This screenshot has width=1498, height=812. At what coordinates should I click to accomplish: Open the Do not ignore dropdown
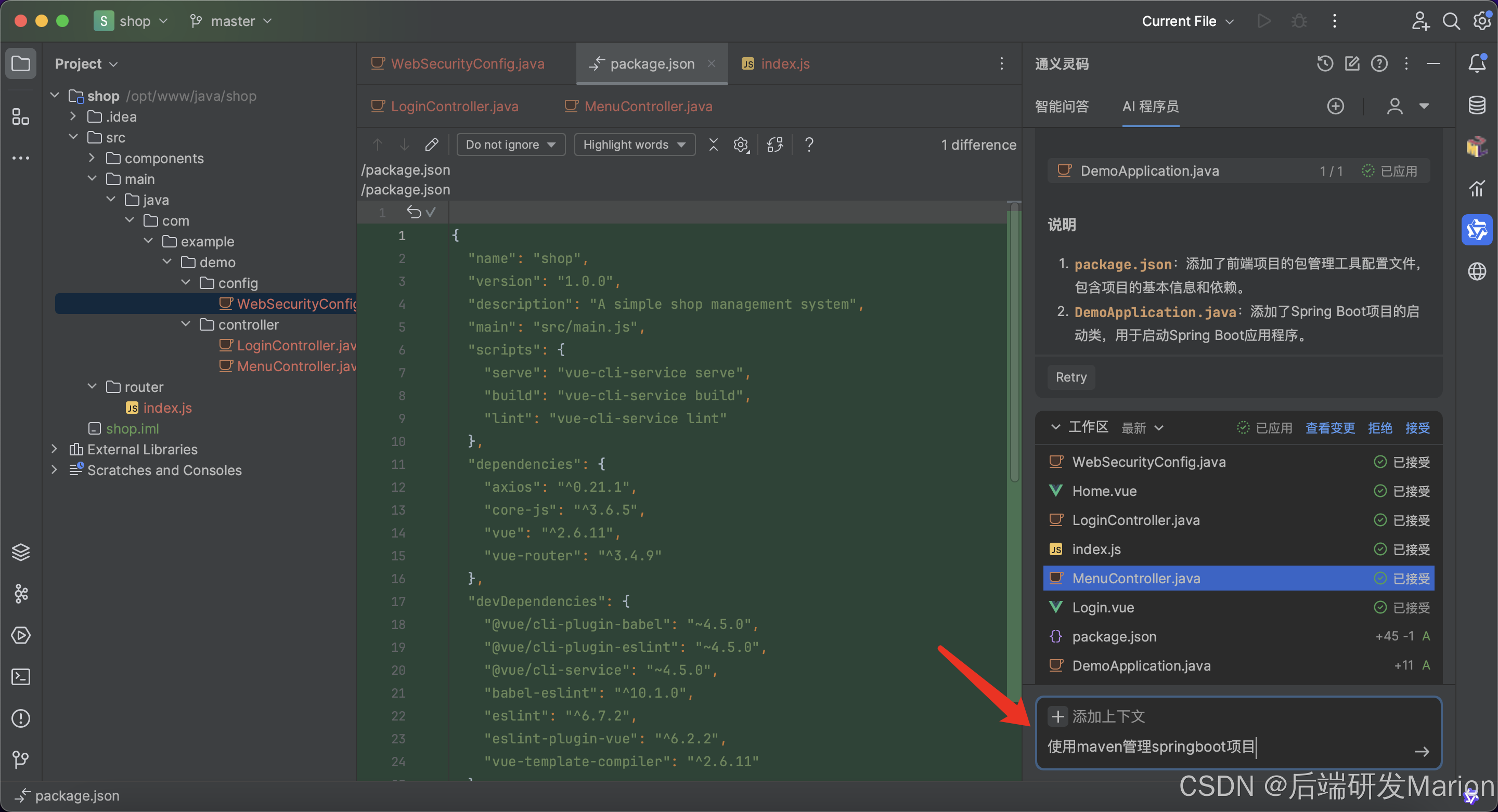click(x=511, y=144)
